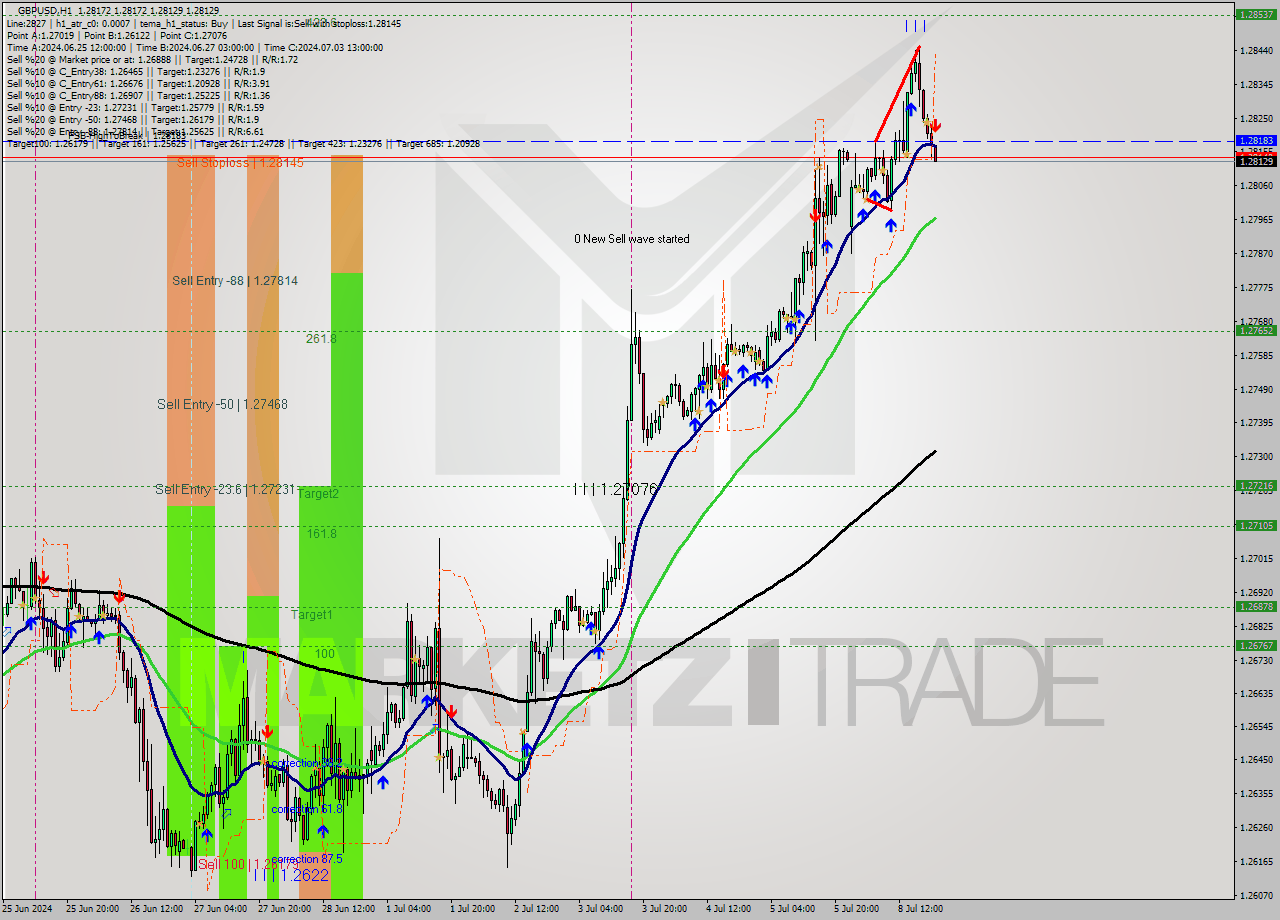Click the 1.27775 price axis value
The height and width of the screenshot is (920, 1280).
(1256, 288)
